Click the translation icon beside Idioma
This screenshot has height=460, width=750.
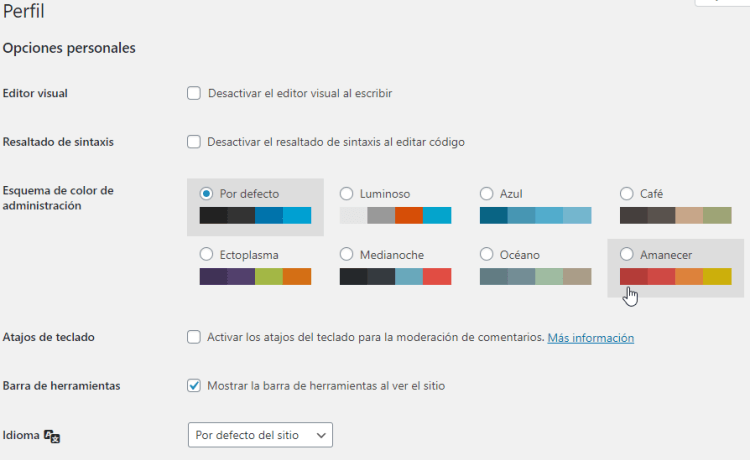pyautogui.click(x=53, y=437)
